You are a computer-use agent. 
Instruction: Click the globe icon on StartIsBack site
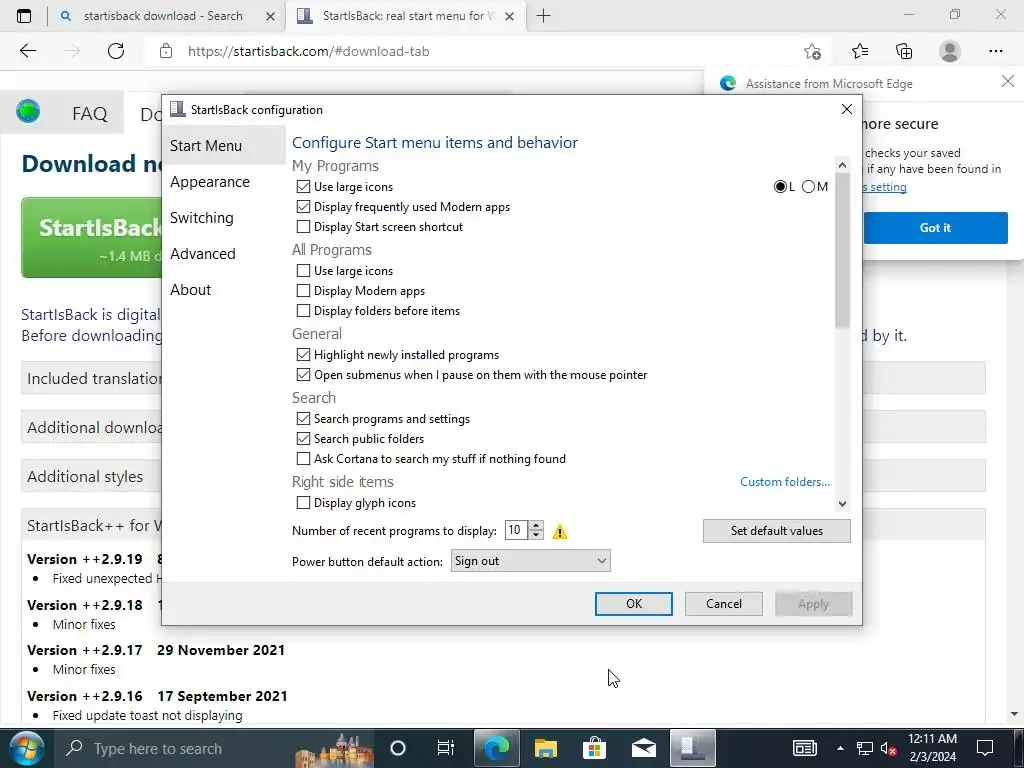pos(28,112)
